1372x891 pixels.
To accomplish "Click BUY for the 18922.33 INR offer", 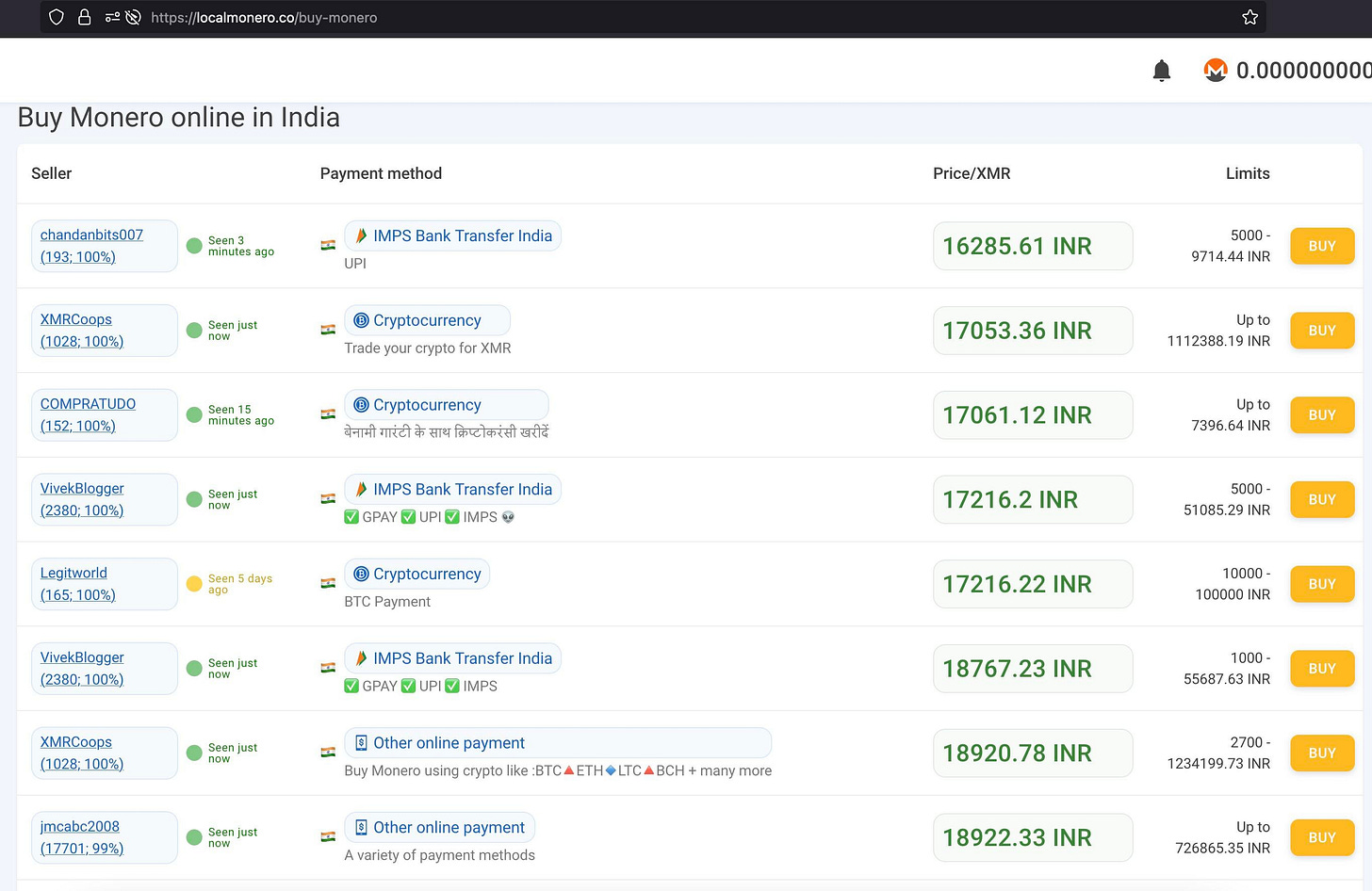I will tap(1322, 837).
